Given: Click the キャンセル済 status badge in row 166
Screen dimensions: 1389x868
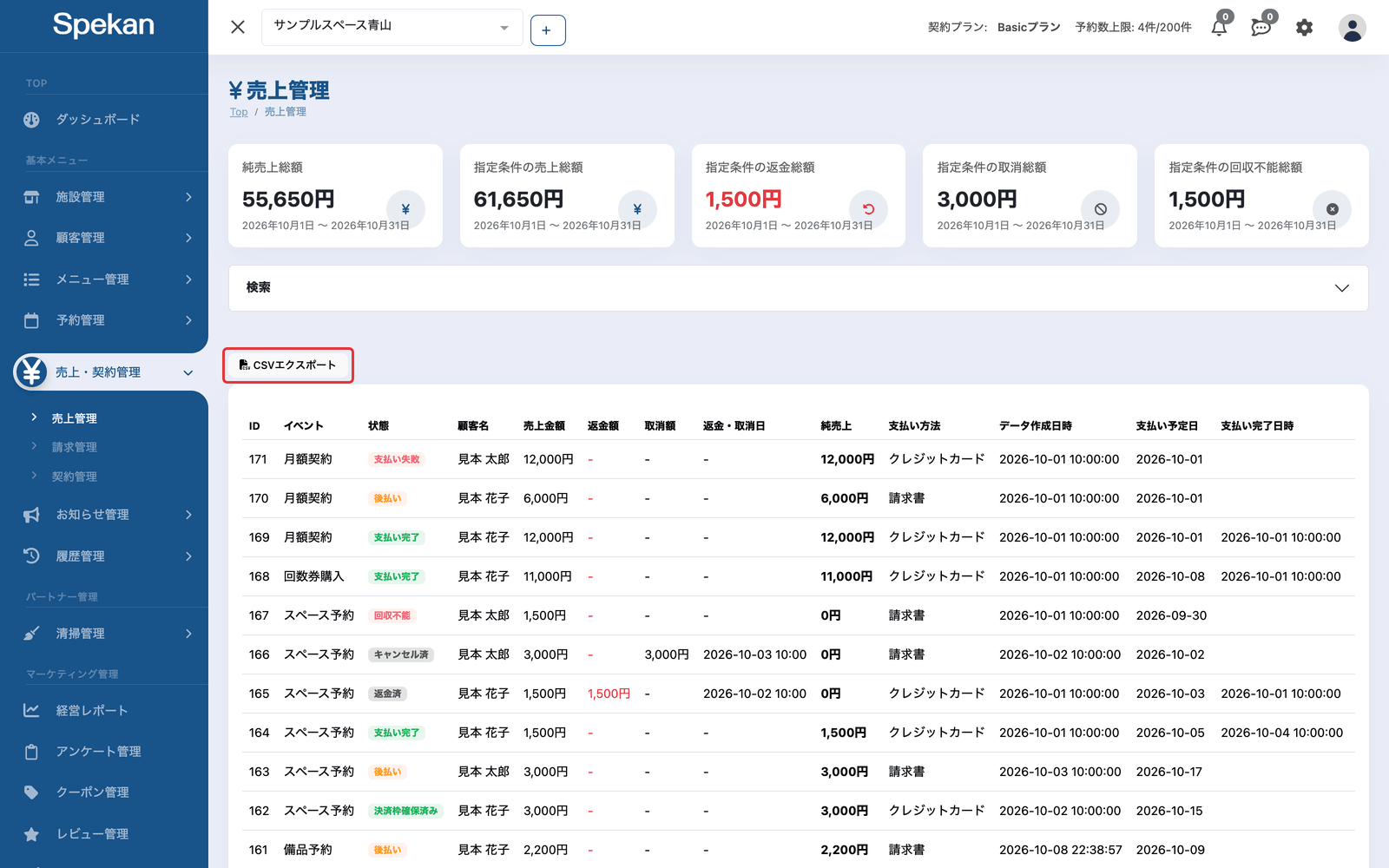Looking at the screenshot, I should 401,654.
